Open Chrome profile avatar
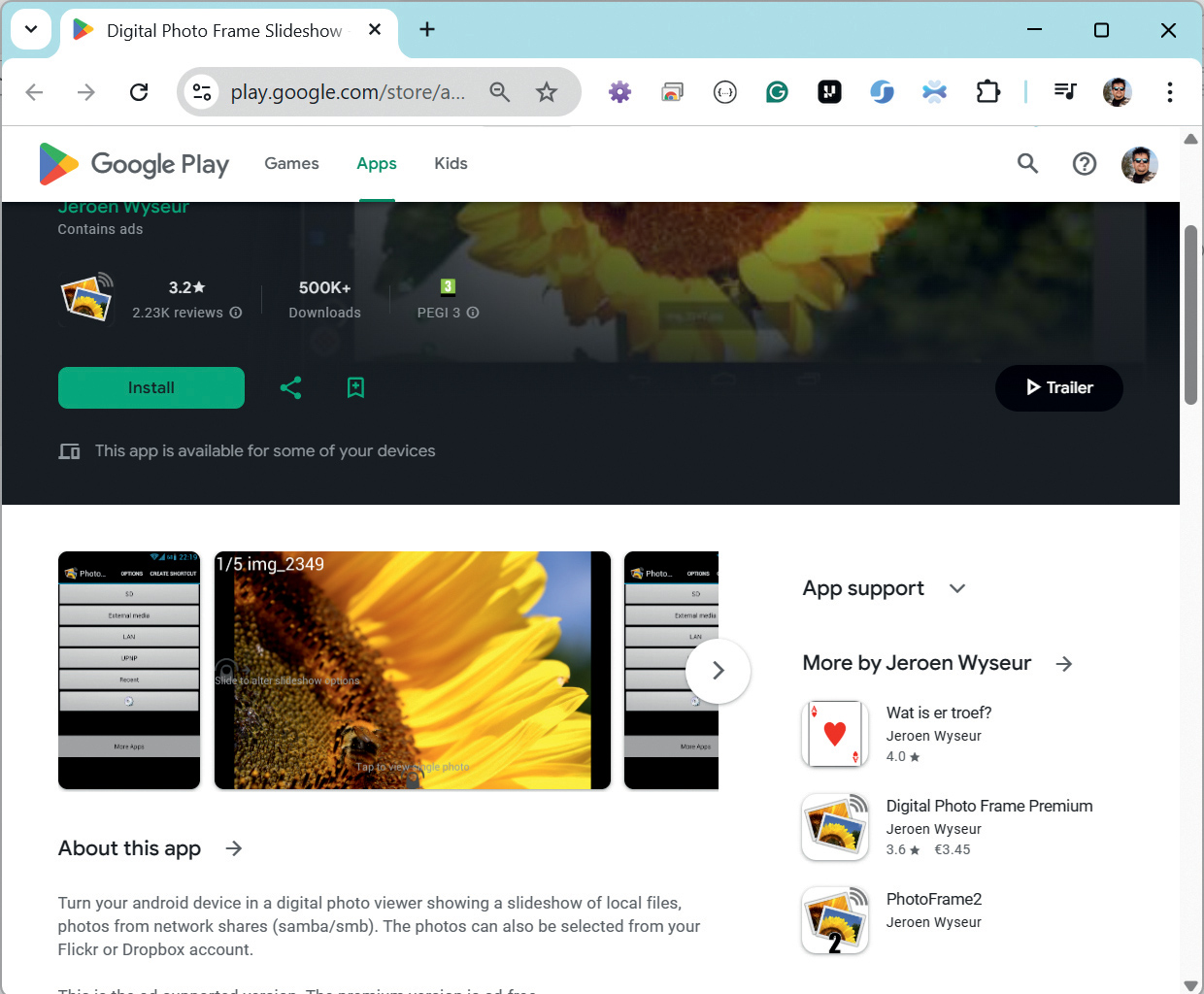The width and height of the screenshot is (1204, 994). pos(1118,92)
